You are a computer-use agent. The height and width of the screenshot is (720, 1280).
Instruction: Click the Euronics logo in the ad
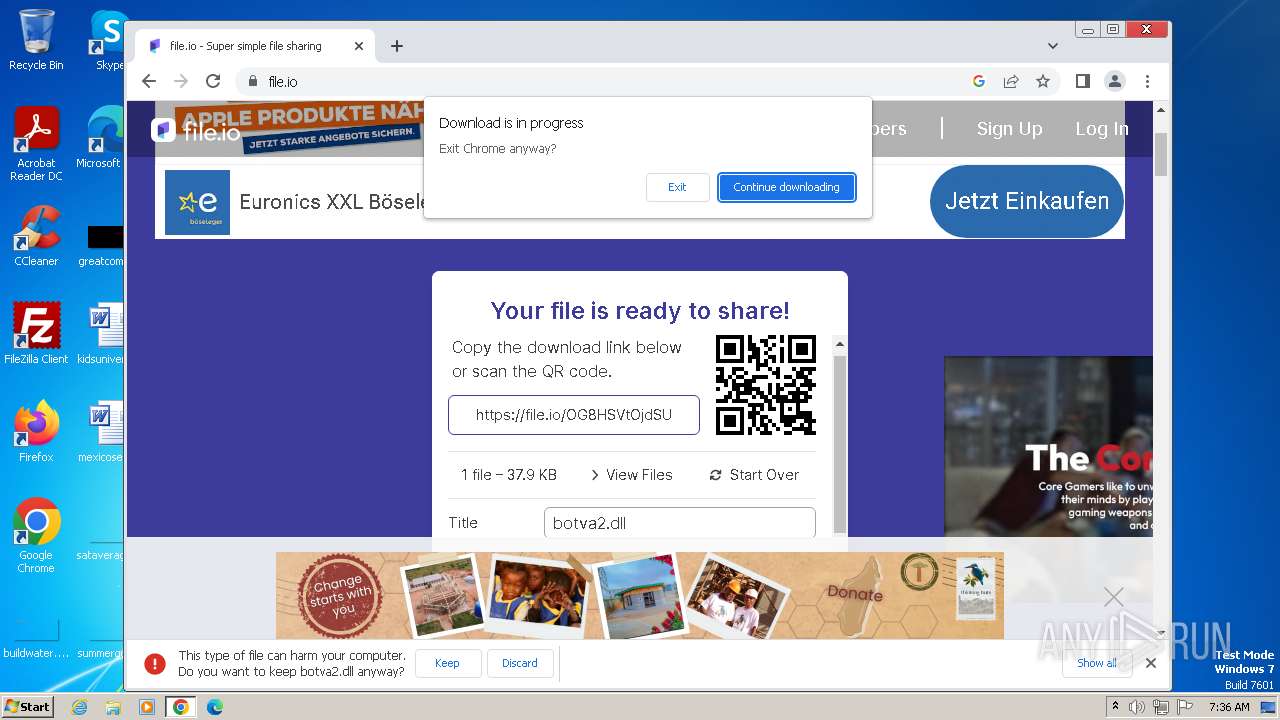[197, 202]
